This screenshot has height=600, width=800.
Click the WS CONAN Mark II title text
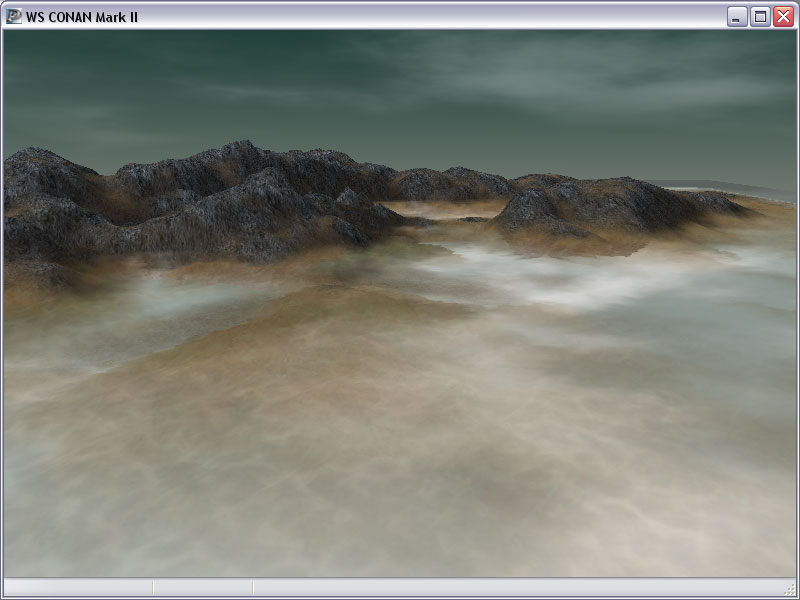pyautogui.click(x=82, y=16)
